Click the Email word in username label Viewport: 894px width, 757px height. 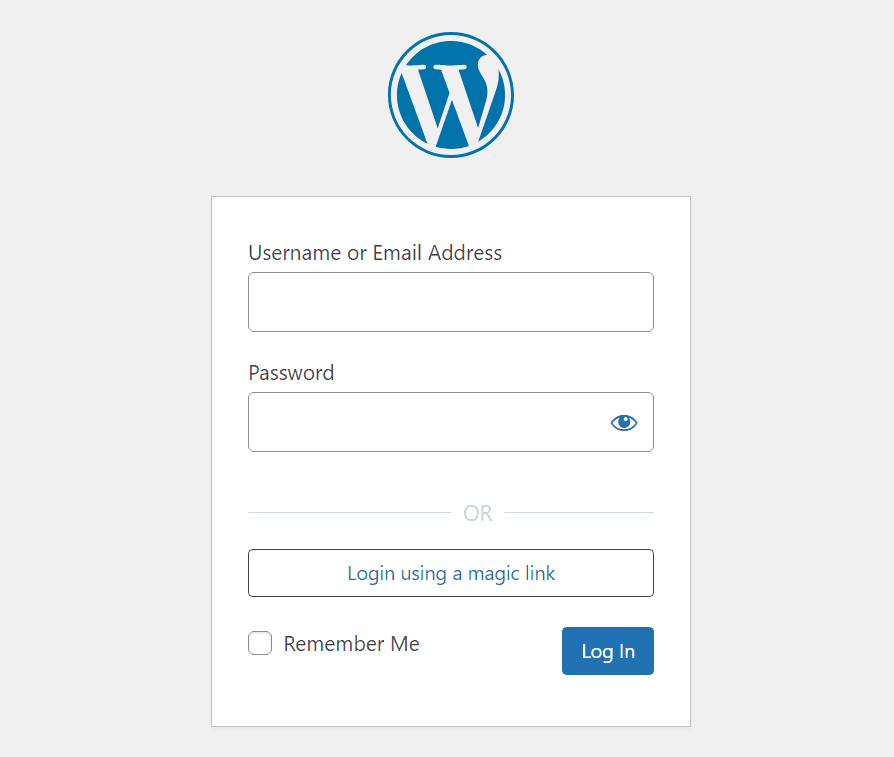(397, 253)
